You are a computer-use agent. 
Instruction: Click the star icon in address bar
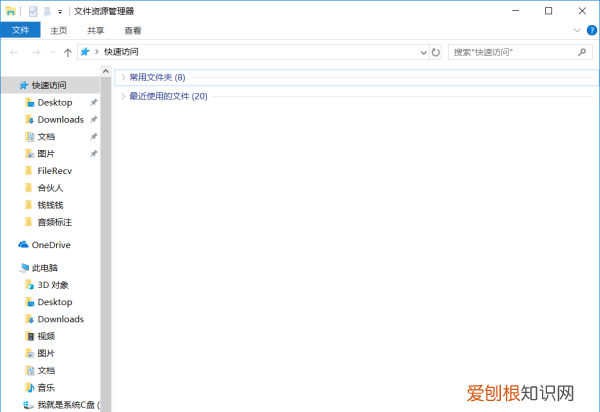(x=85, y=52)
